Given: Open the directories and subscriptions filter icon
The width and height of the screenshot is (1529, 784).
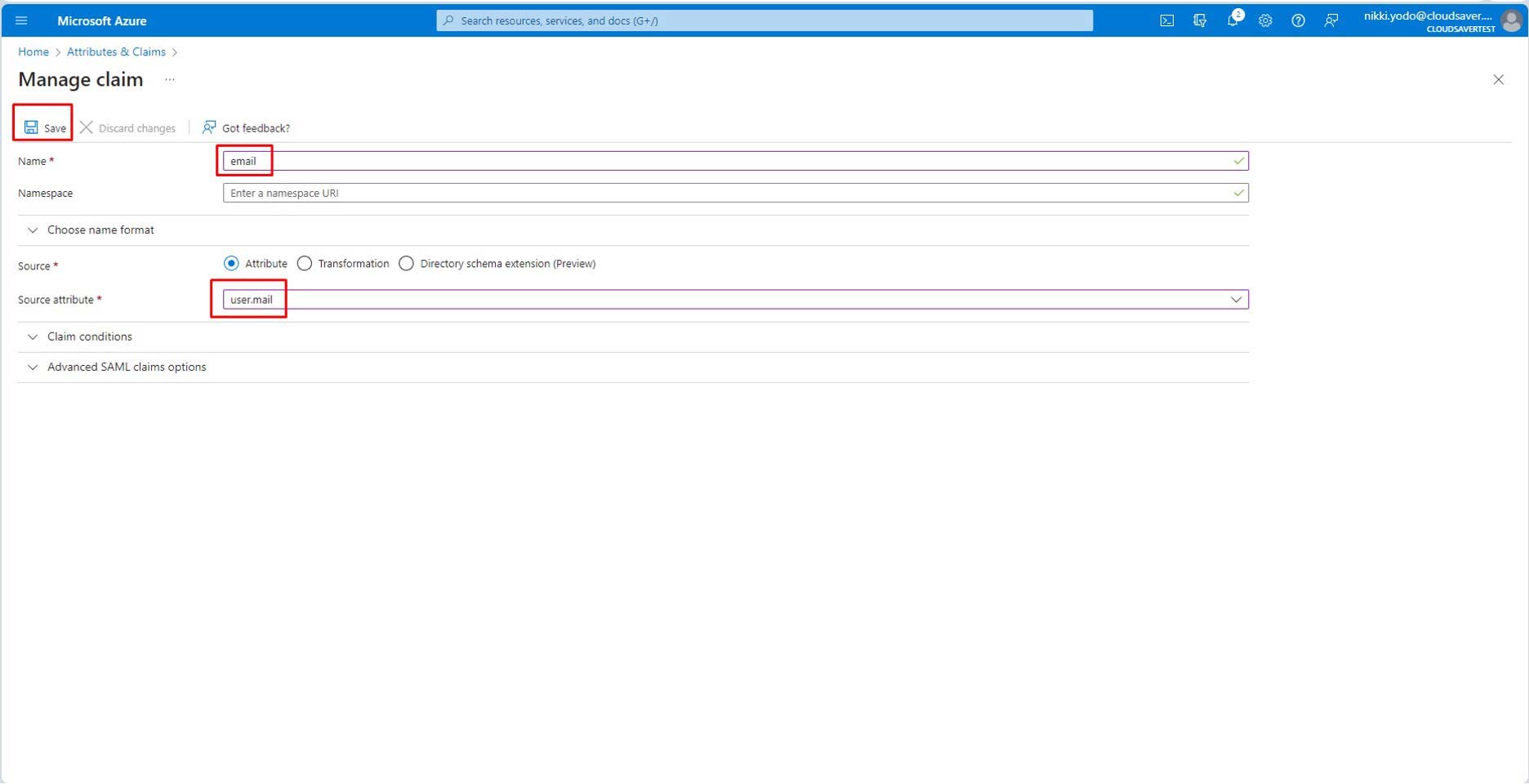Looking at the screenshot, I should (1199, 20).
